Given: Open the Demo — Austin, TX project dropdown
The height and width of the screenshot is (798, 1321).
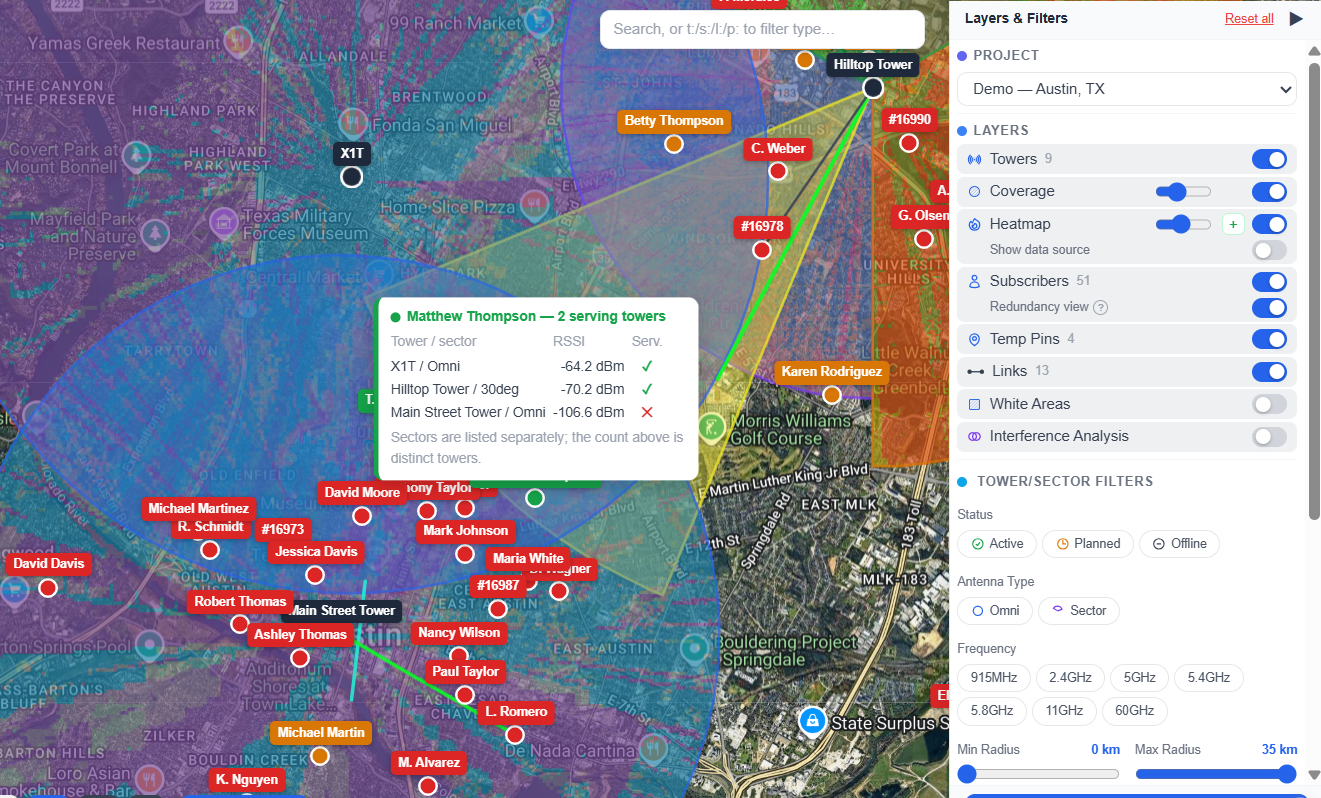Looking at the screenshot, I should coord(1127,89).
